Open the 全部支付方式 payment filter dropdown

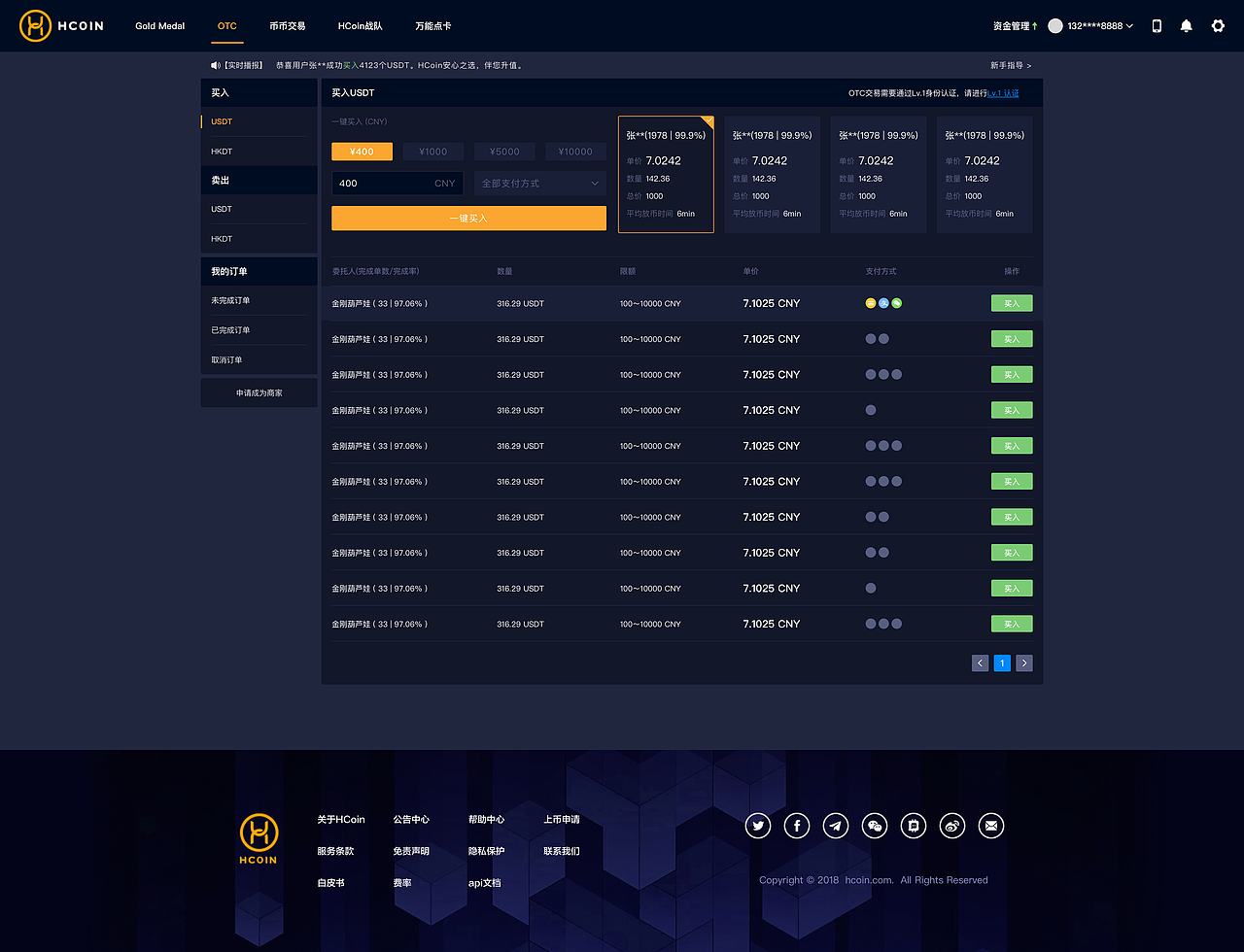click(x=539, y=183)
